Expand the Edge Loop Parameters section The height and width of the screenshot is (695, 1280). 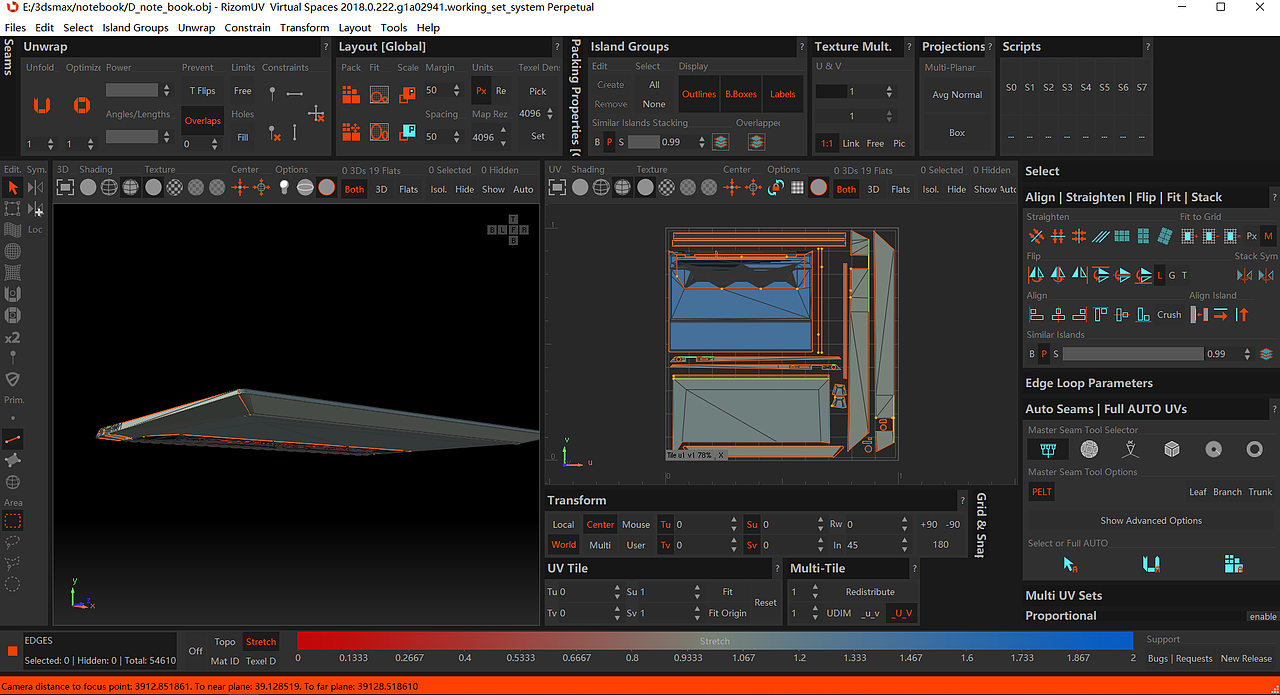[x=1089, y=383]
